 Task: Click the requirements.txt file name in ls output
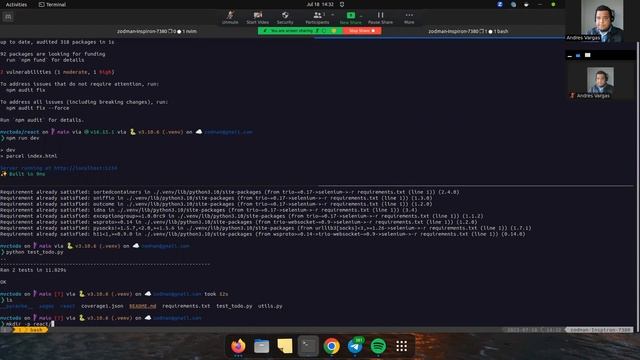pos(186,306)
